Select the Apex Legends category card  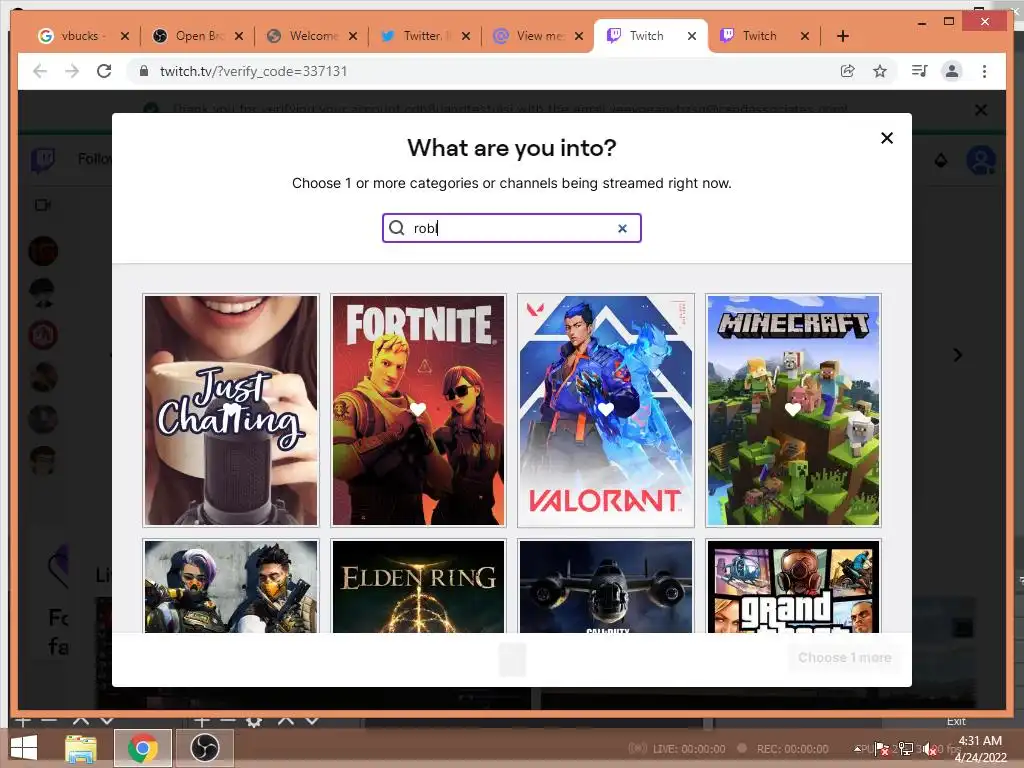[231, 586]
